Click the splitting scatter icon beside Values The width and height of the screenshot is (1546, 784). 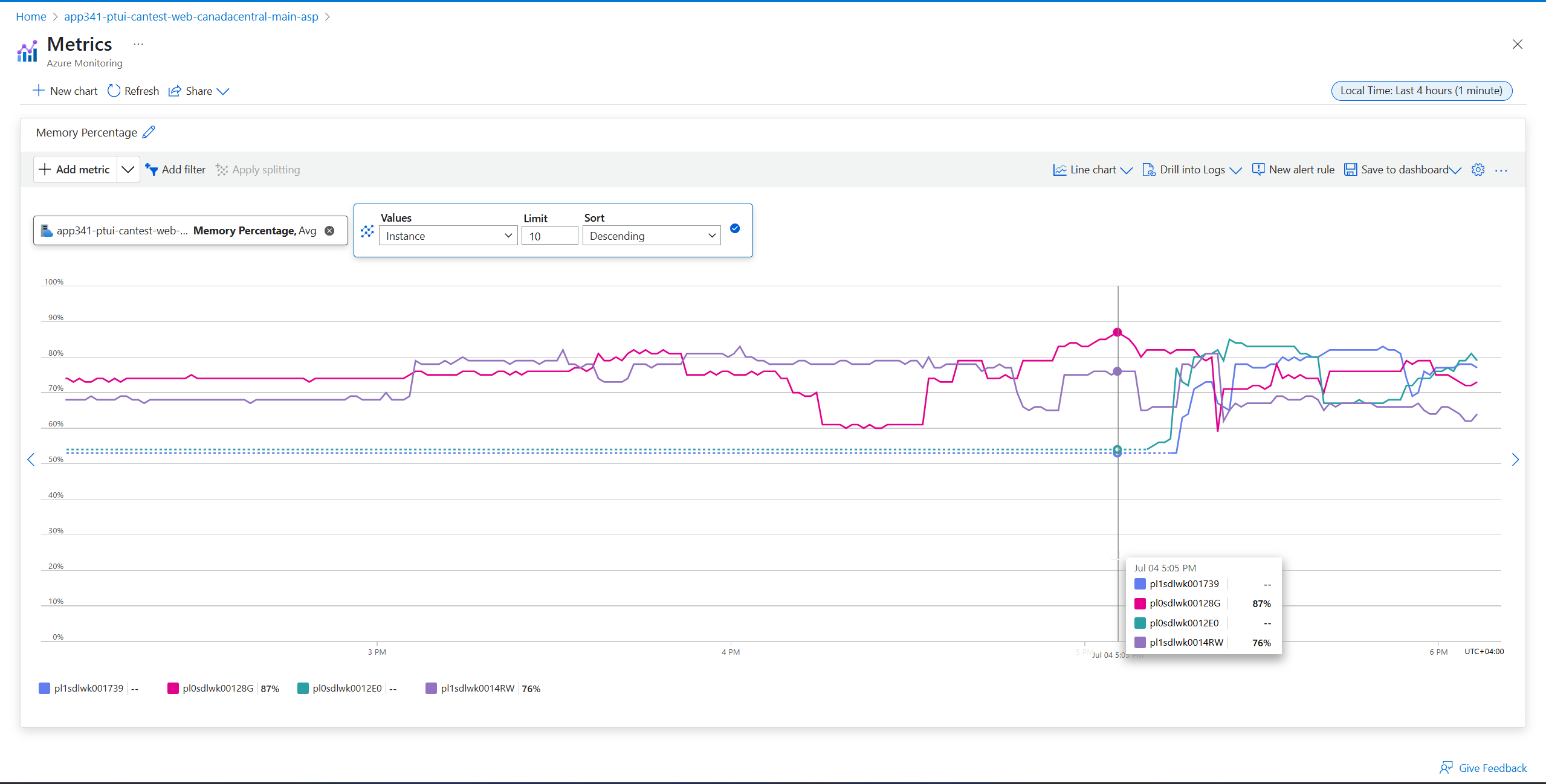pyautogui.click(x=367, y=231)
